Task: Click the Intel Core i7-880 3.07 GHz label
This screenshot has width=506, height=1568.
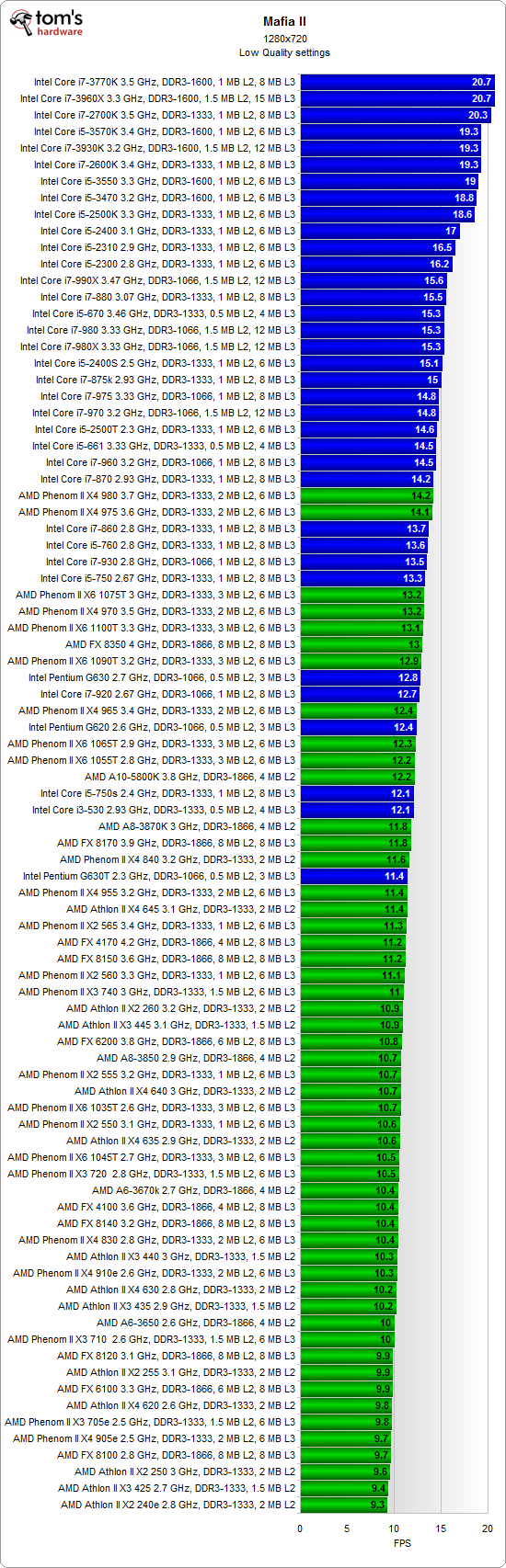Action: coord(167,297)
